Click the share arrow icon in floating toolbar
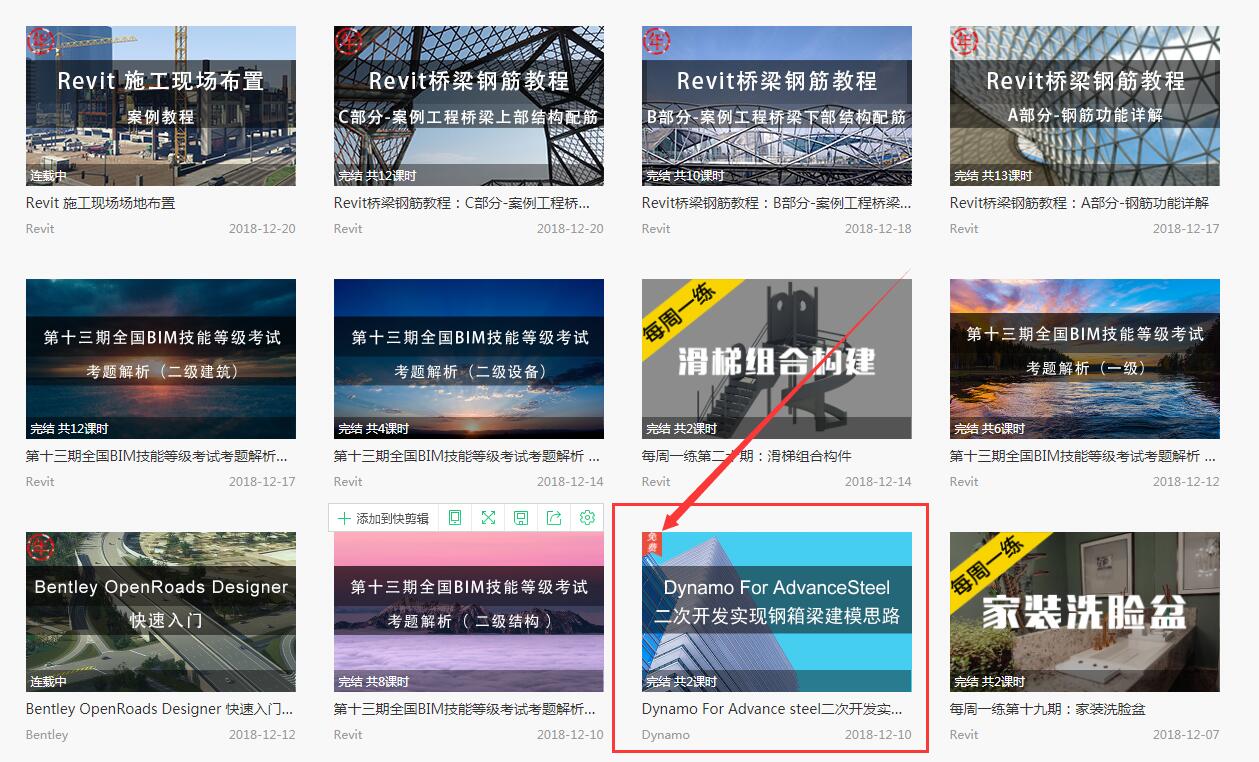This screenshot has width=1259, height=762. point(554,518)
